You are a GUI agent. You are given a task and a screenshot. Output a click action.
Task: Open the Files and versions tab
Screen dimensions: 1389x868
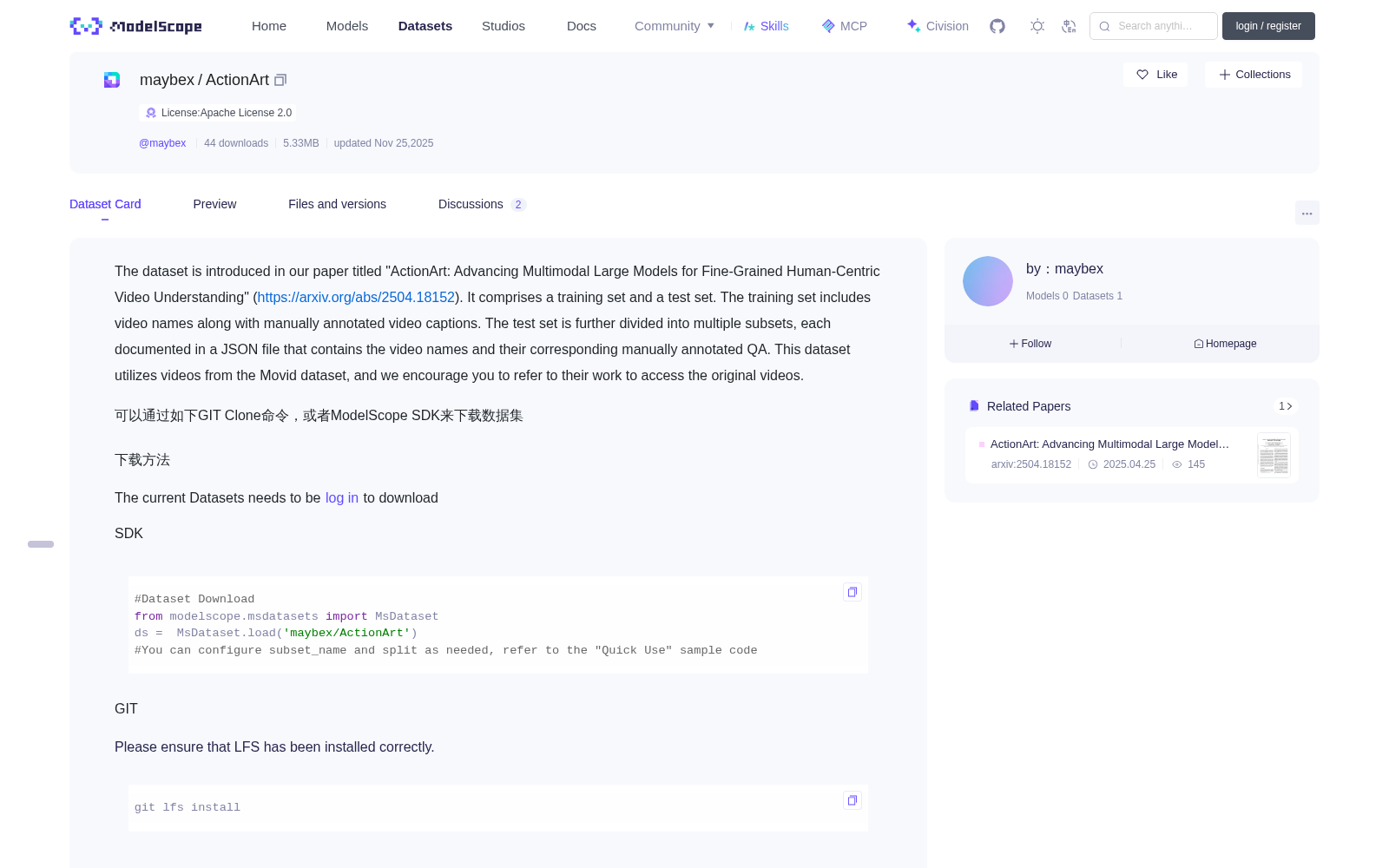pos(337,204)
